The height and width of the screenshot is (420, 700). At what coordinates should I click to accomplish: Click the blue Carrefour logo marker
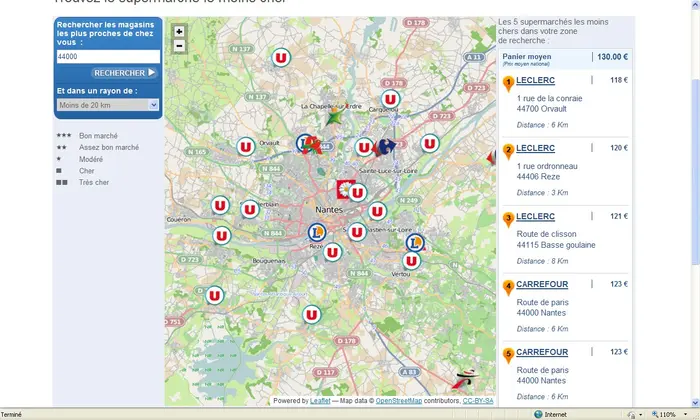pos(387,146)
